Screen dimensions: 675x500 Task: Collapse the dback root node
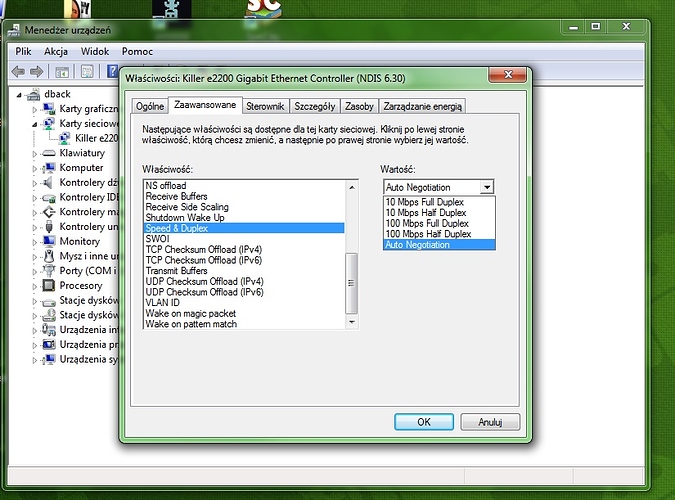point(19,95)
